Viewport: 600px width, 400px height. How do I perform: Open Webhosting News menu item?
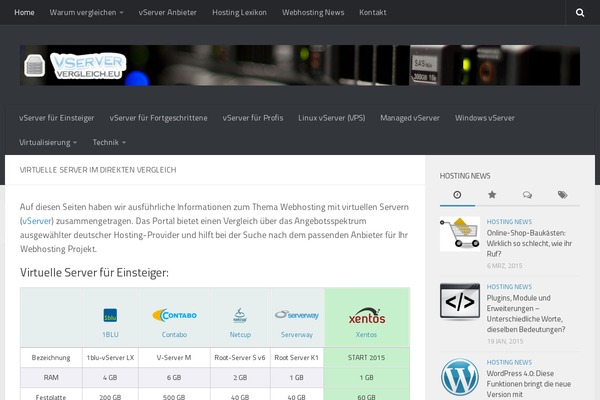point(313,13)
